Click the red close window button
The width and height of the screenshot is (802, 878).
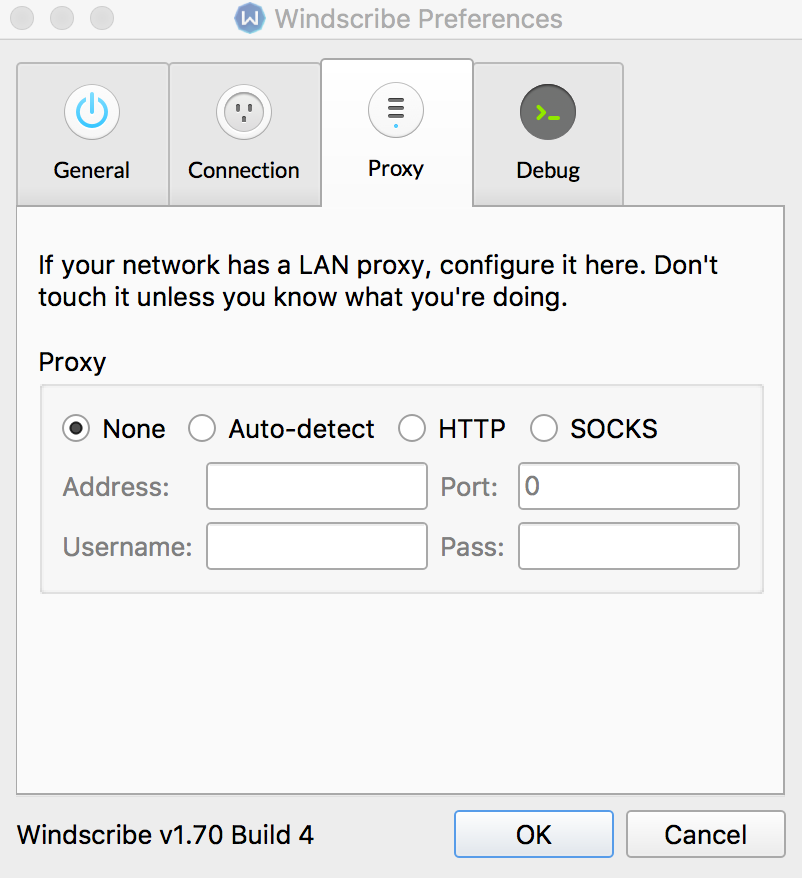coord(22,18)
